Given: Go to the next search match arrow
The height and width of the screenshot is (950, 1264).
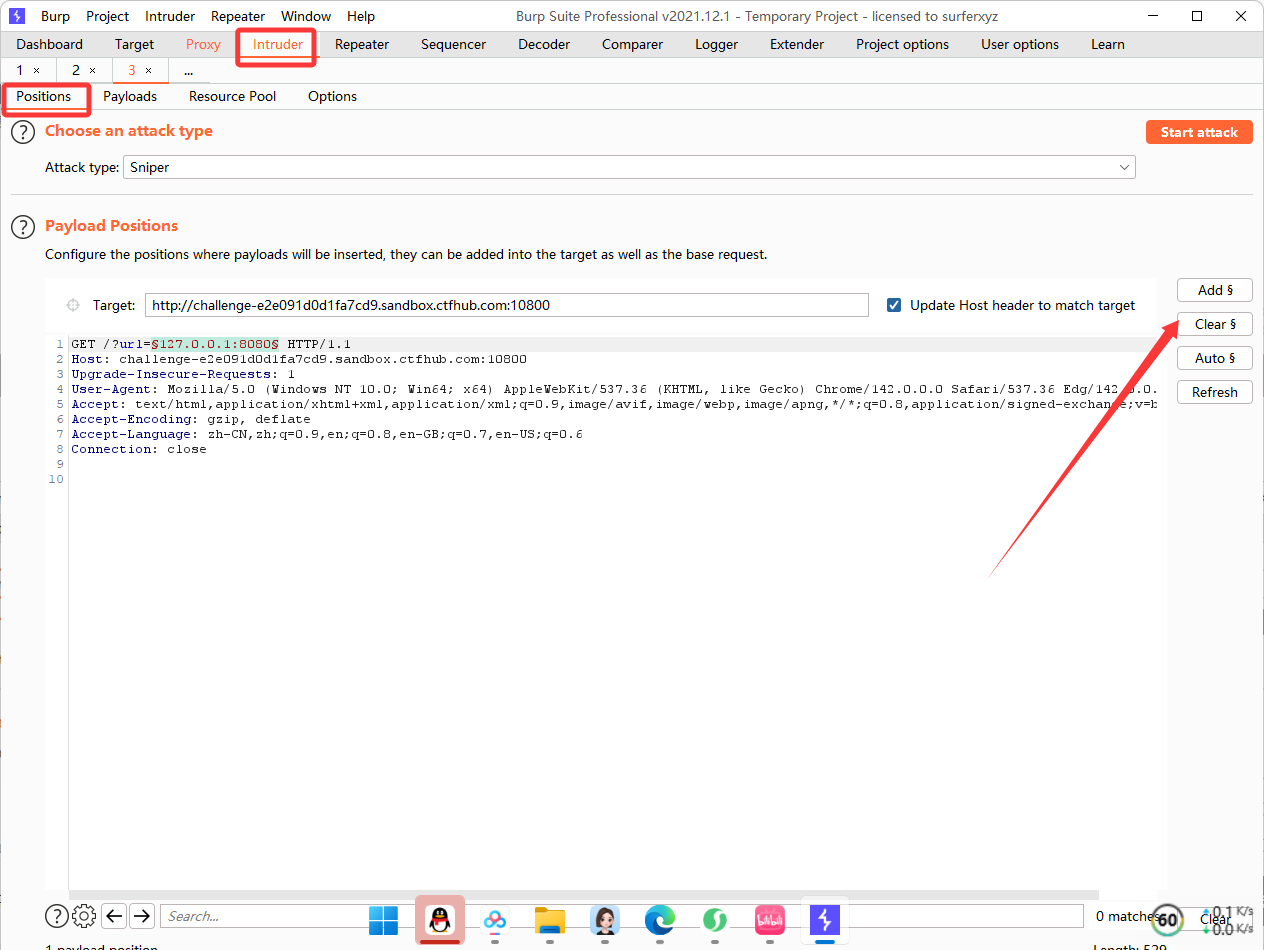Looking at the screenshot, I should (142, 916).
